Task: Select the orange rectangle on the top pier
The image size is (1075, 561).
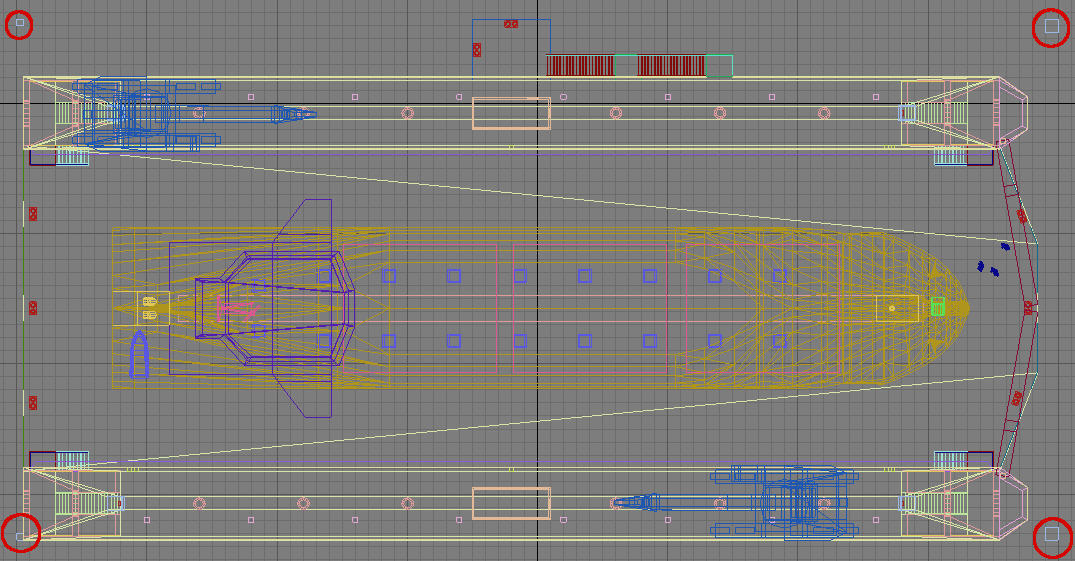Action: pos(511,113)
